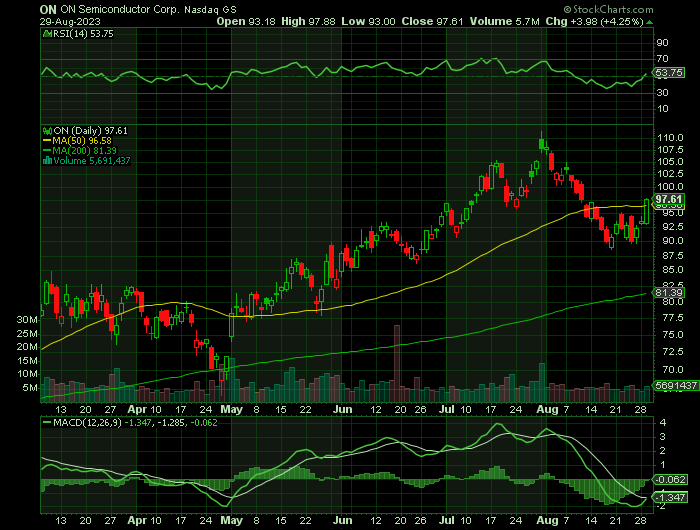Image resolution: width=700 pixels, height=530 pixels.
Task: Click 'Jun' on the price chart date axis
Action: coord(343,409)
